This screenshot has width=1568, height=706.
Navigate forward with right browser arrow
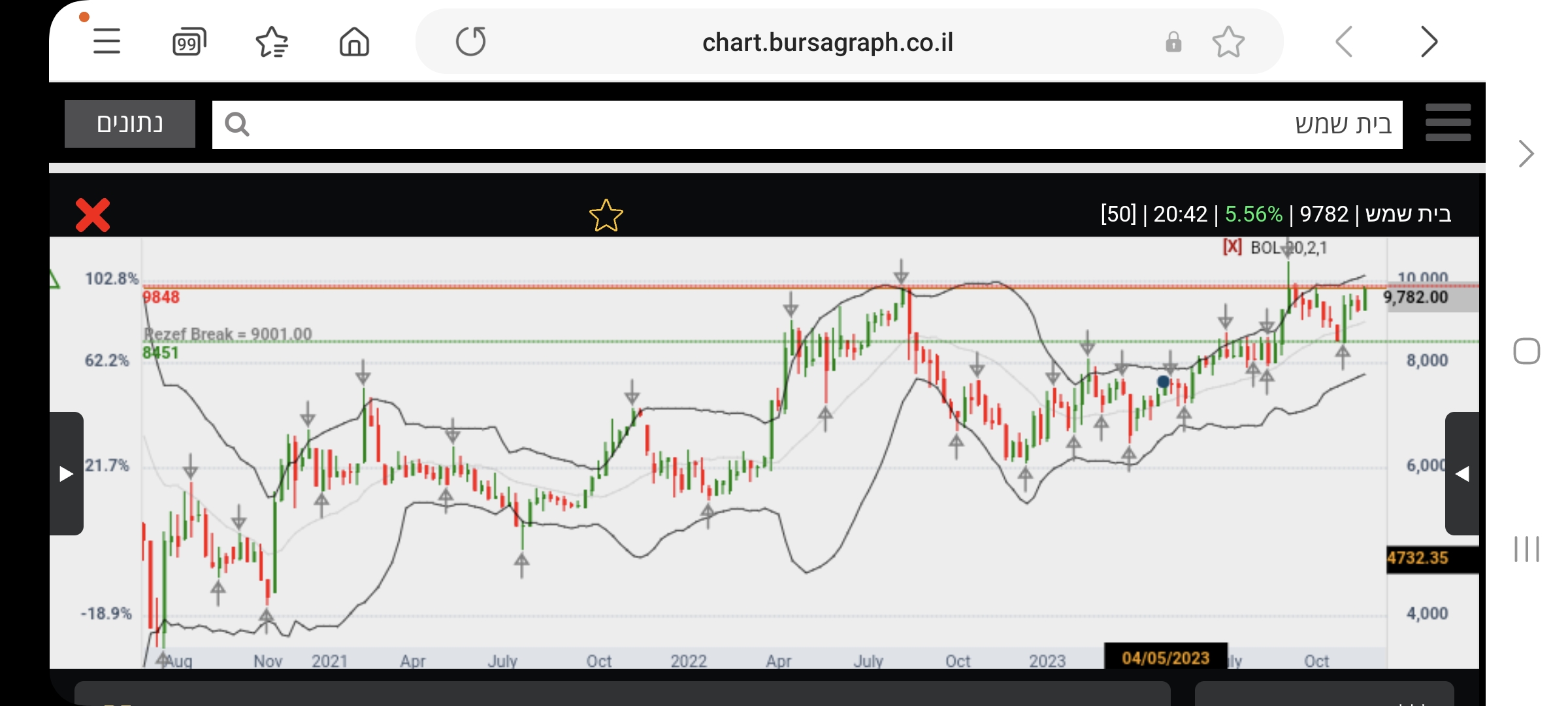(x=1429, y=42)
